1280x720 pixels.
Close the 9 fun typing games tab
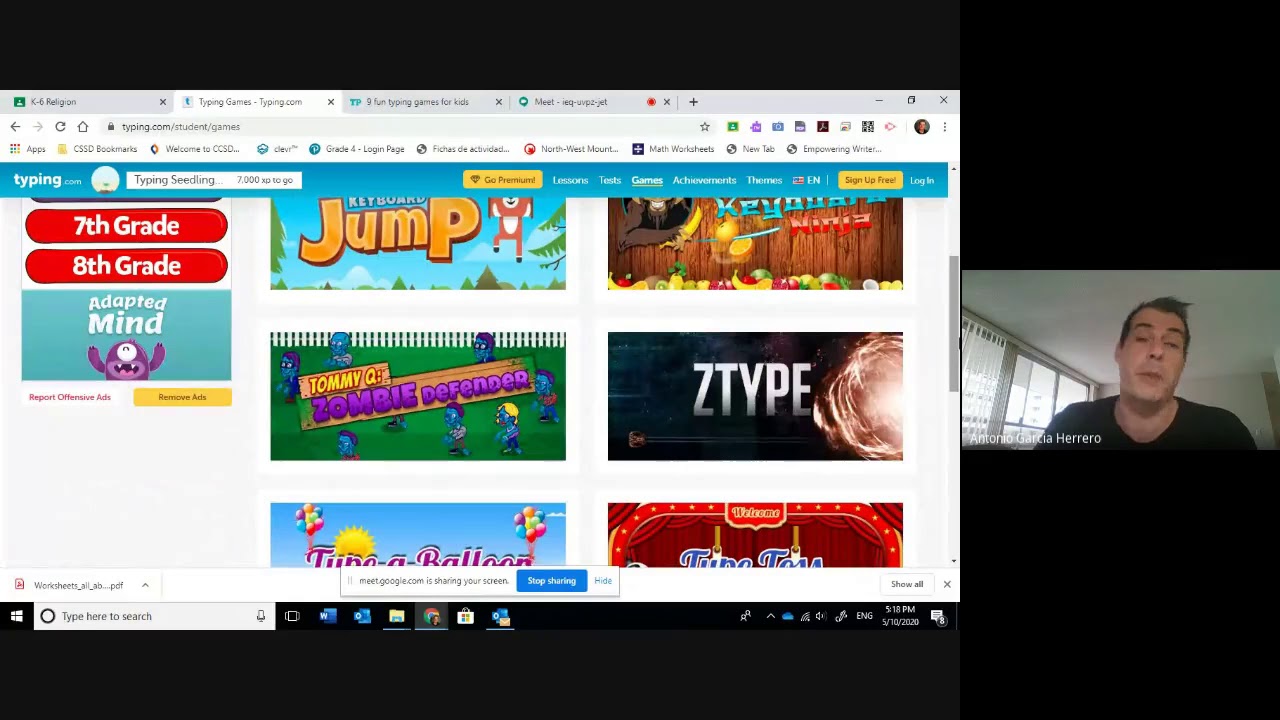point(499,102)
